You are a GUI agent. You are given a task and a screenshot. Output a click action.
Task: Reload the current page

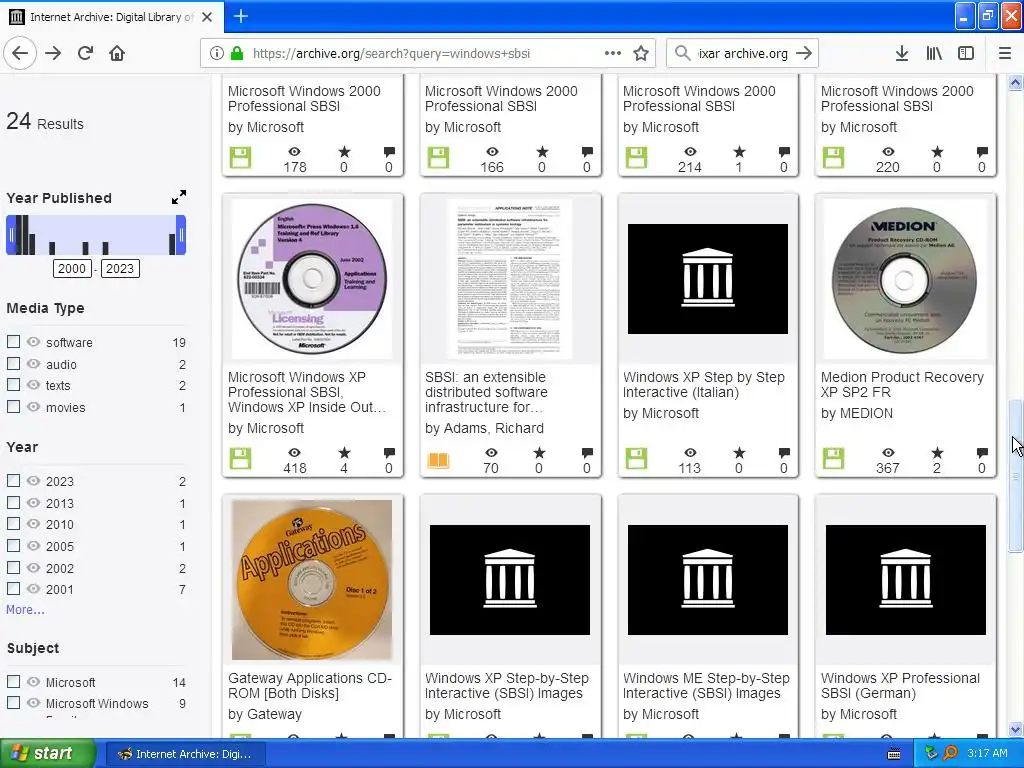tap(86, 53)
